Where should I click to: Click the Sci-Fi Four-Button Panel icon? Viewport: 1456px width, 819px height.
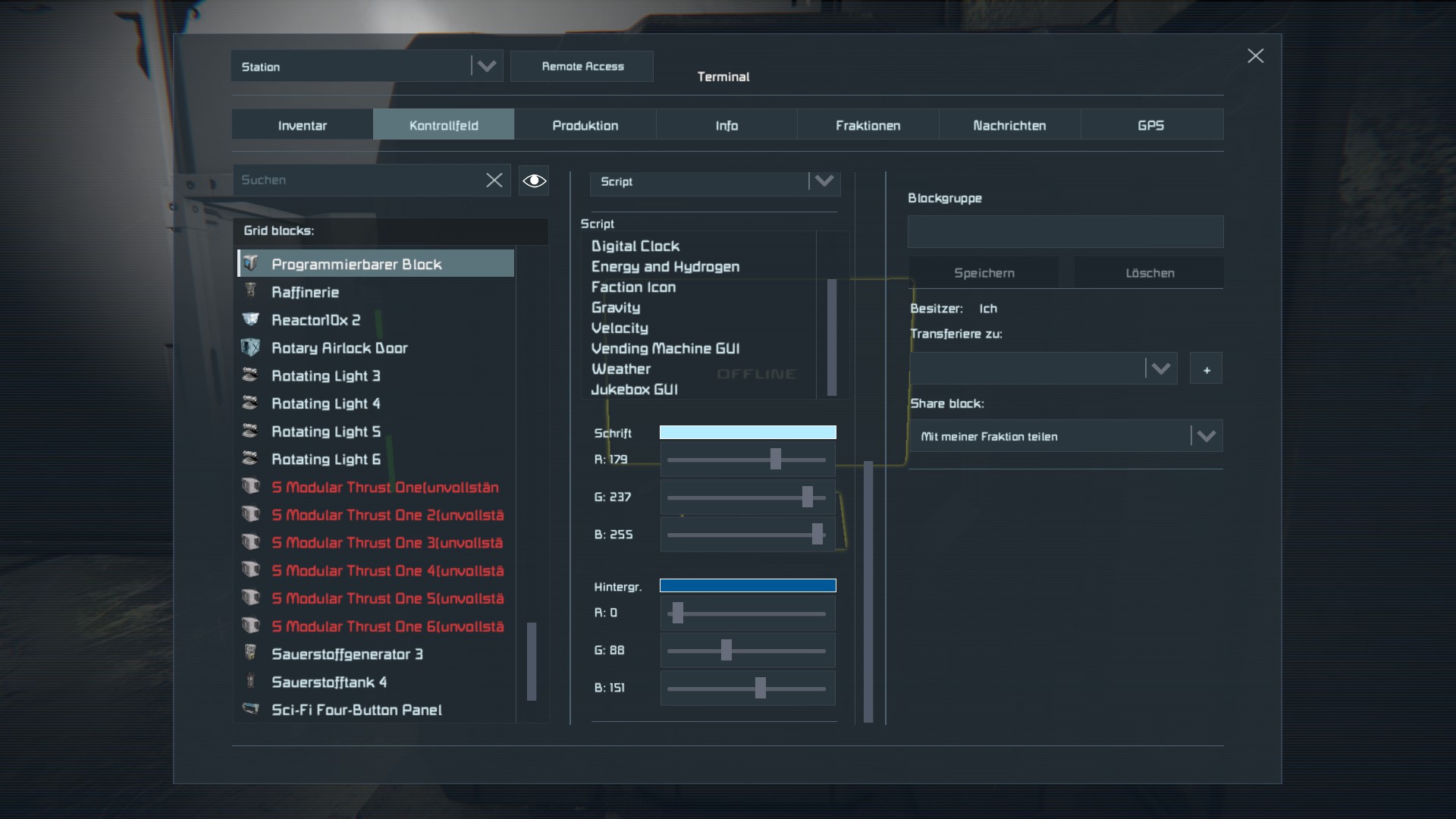[x=251, y=708]
